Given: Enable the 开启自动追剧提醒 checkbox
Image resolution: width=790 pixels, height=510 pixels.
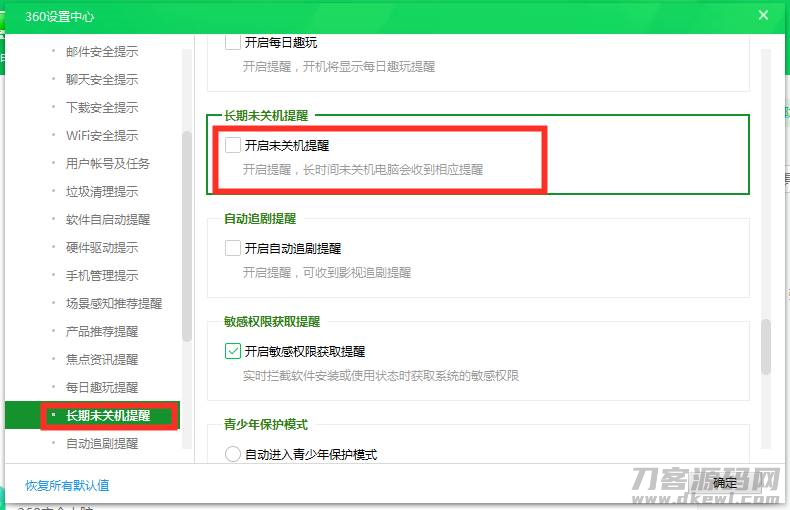Looking at the screenshot, I should click(233, 248).
